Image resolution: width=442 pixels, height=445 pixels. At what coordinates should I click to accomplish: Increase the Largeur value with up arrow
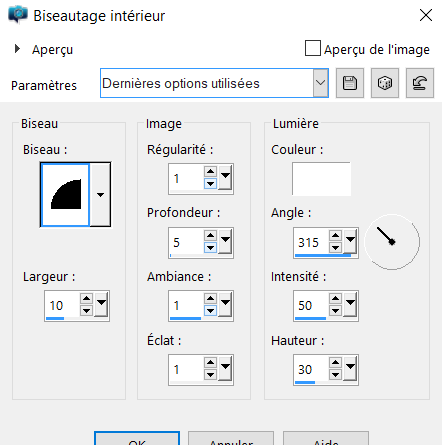click(x=86, y=299)
